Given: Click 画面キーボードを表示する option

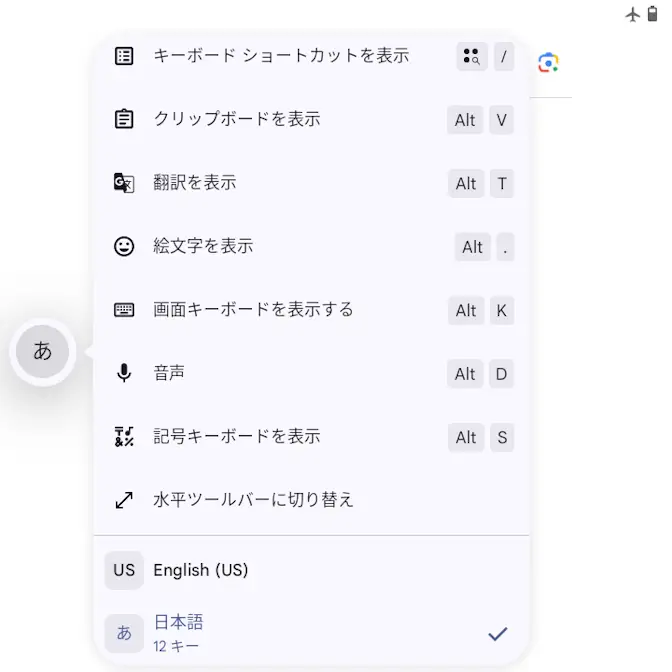Looking at the screenshot, I should tap(253, 310).
